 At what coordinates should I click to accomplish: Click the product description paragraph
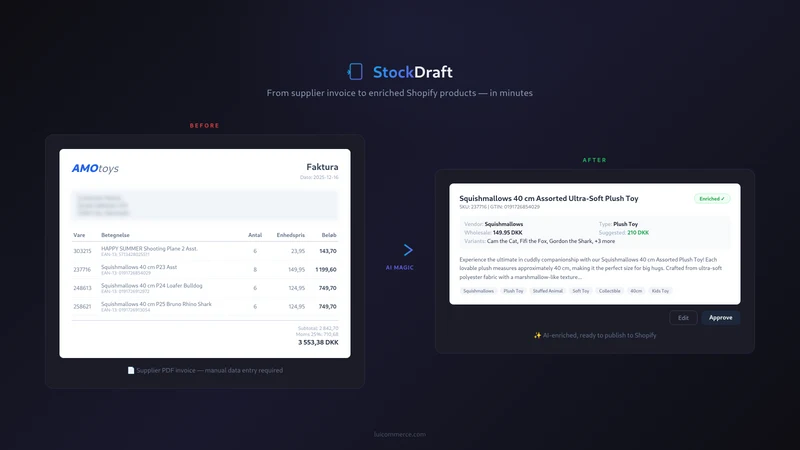[591, 268]
